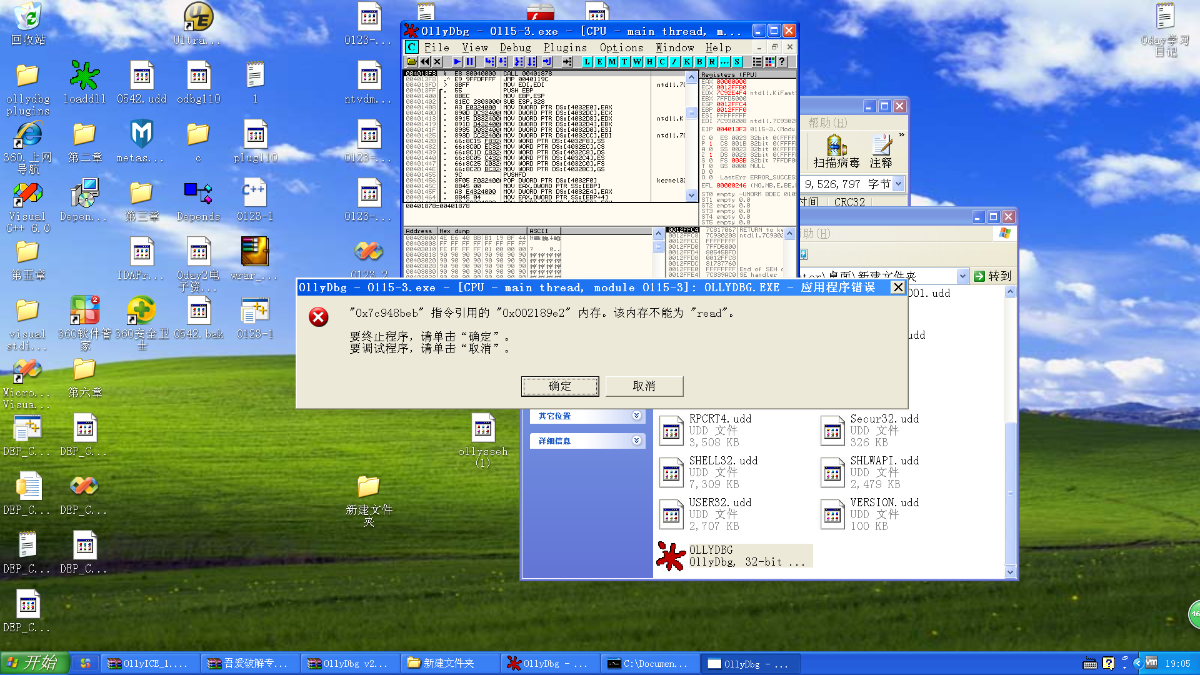1200x675 pixels.
Task: Switch to the CRC32 column tab
Action: tap(848, 202)
